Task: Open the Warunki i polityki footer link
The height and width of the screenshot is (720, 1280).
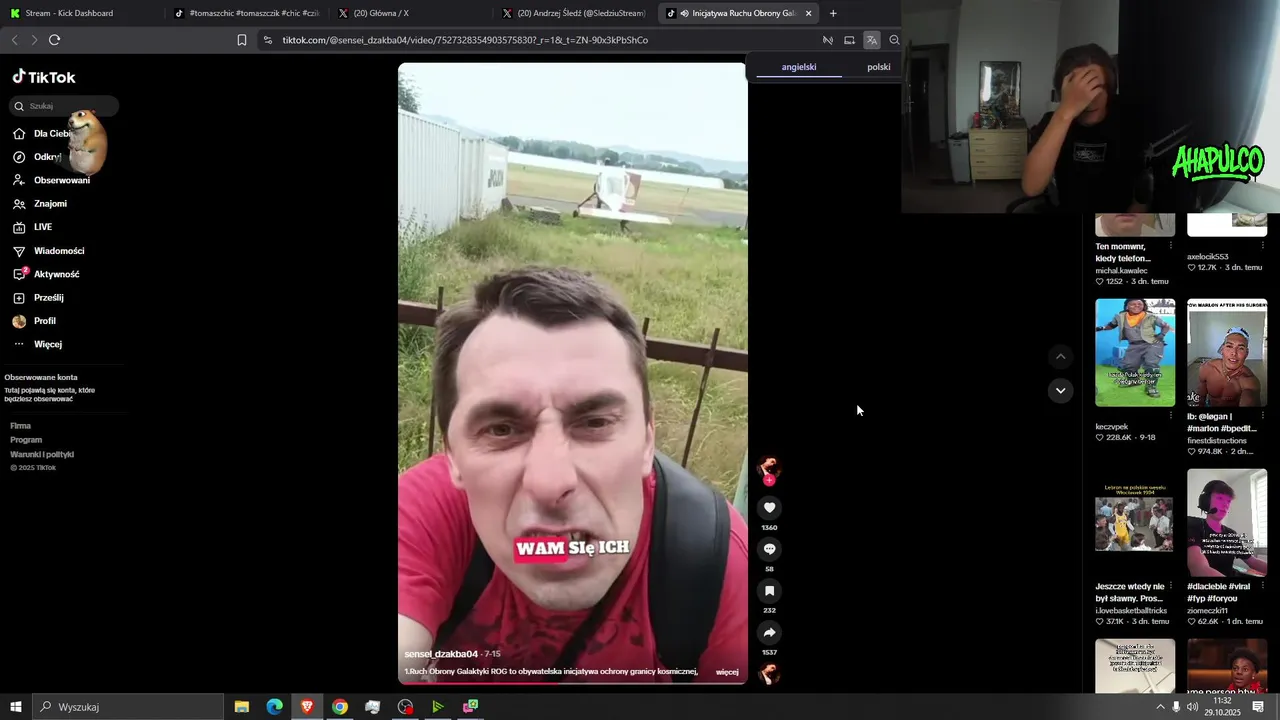Action: [42, 454]
